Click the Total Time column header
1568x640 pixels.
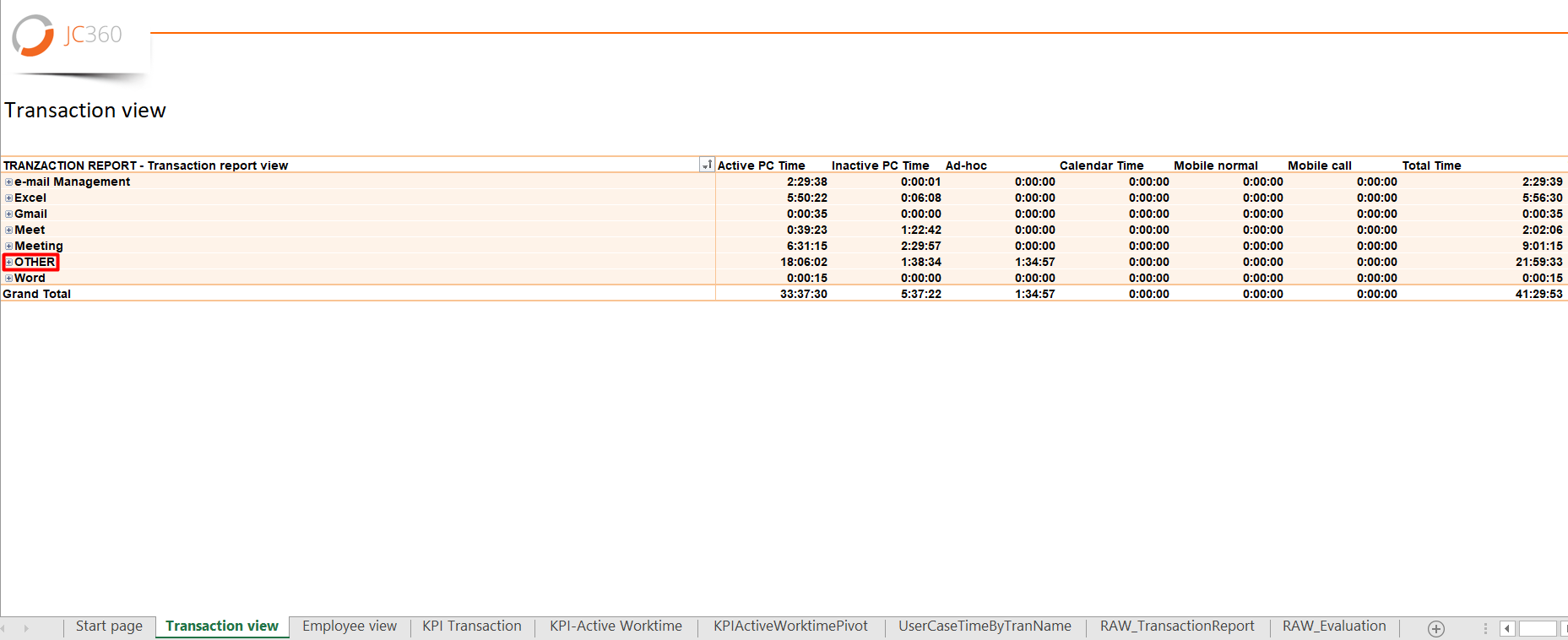1431,165
